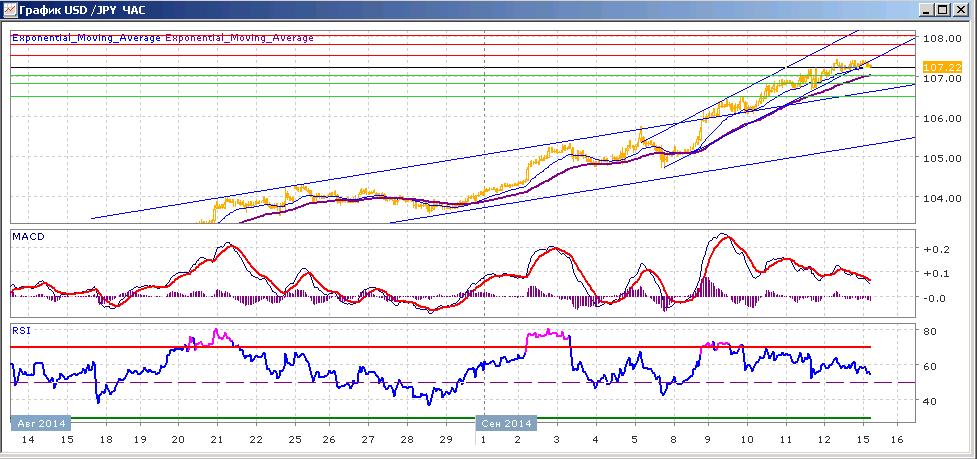Click the chart icon in title bar
This screenshot has height=459, width=977.
tap(9, 10)
